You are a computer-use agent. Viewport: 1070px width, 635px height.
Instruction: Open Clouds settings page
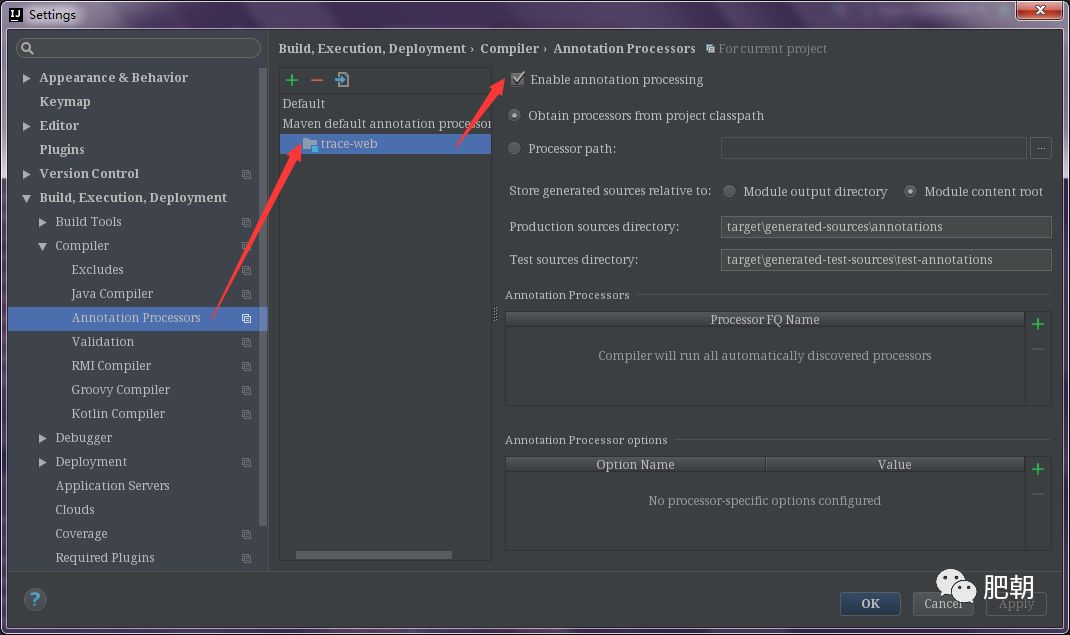tap(75, 510)
